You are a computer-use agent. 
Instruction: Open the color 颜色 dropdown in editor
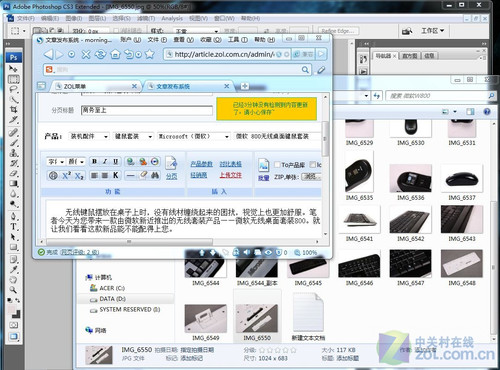coord(76,162)
